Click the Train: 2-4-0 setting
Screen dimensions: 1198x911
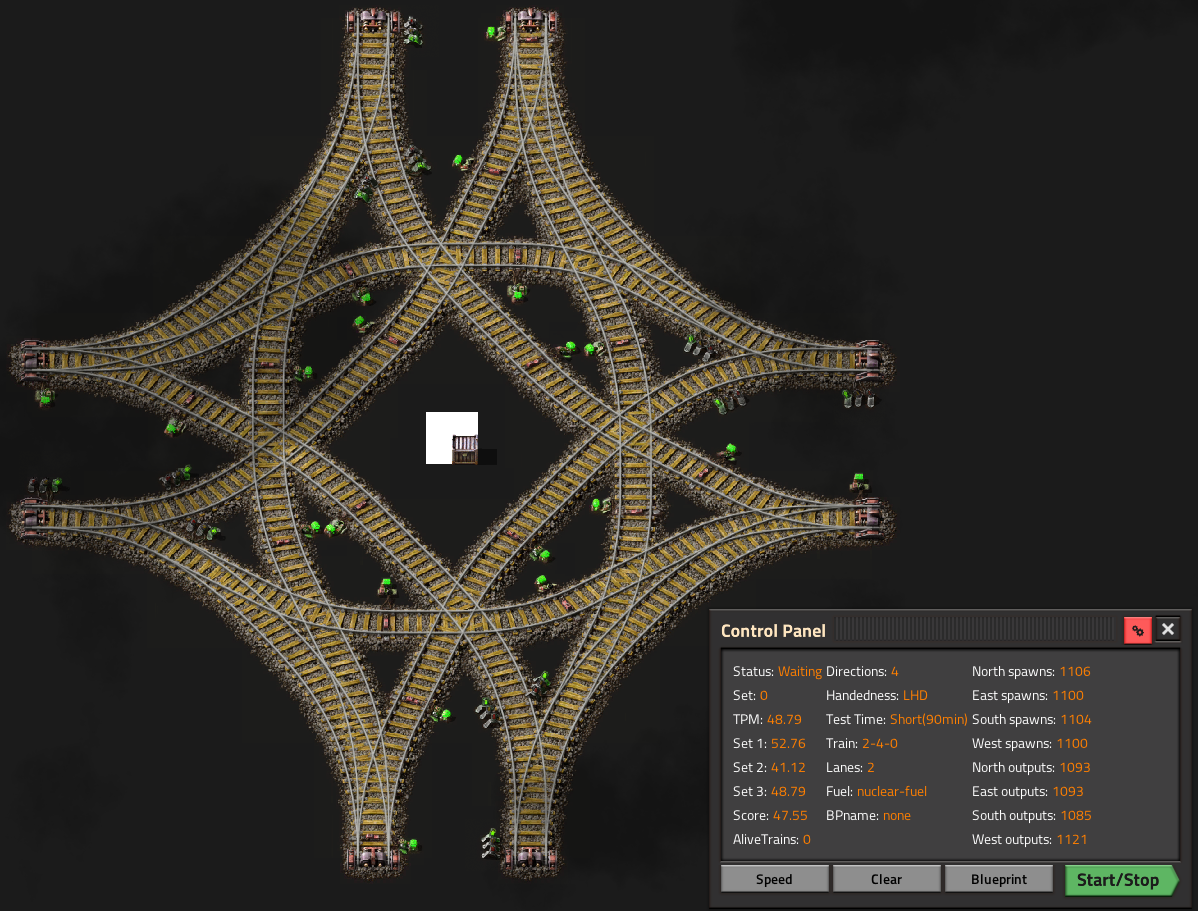tap(862, 744)
